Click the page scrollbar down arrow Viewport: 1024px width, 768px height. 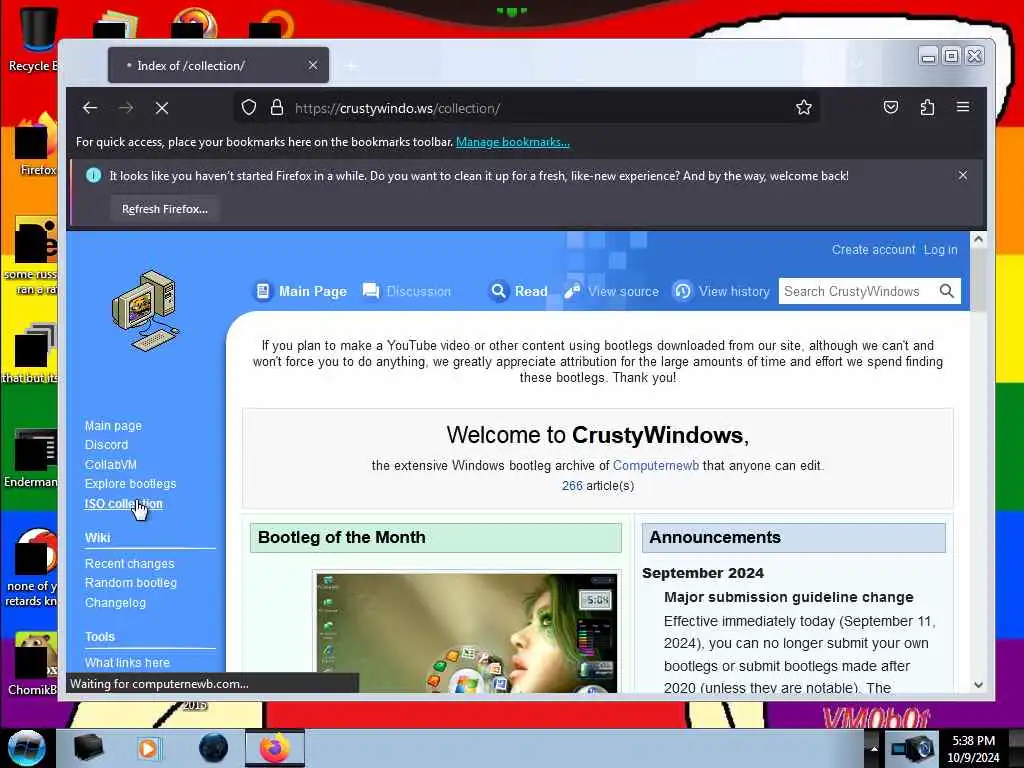tap(978, 684)
